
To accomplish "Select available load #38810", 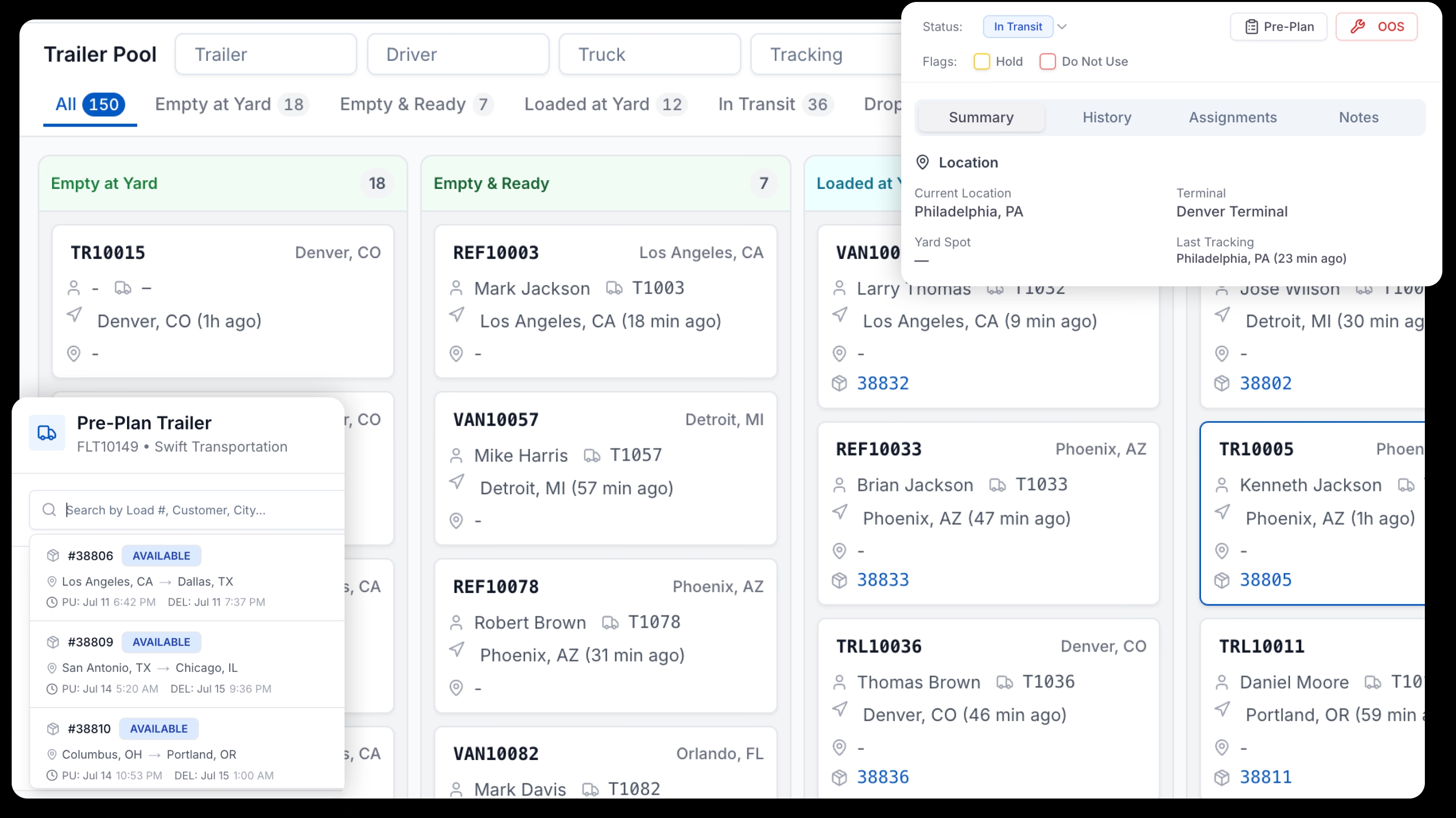I will point(187,748).
